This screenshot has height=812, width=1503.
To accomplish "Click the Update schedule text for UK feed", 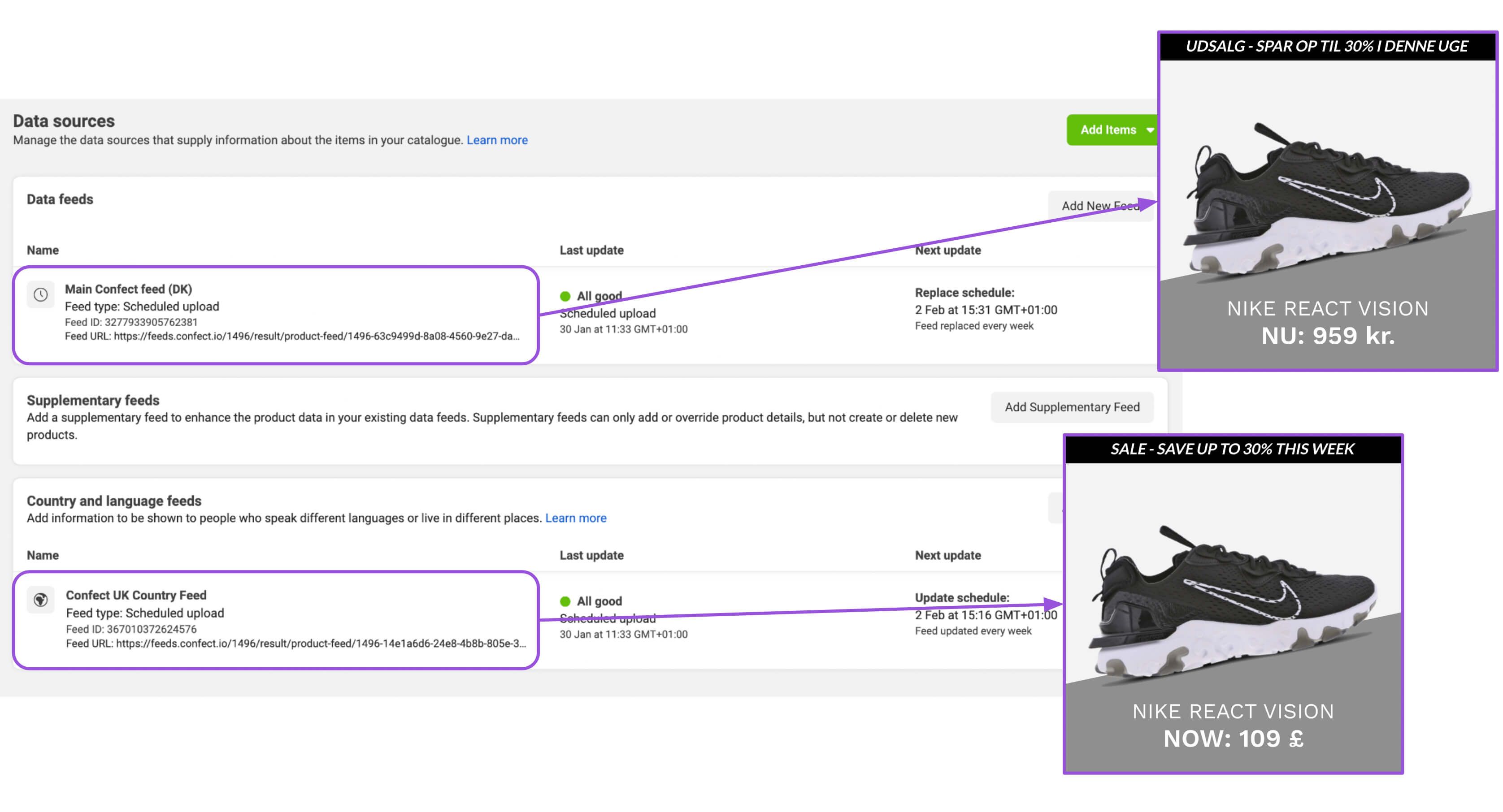I will coord(961,597).
